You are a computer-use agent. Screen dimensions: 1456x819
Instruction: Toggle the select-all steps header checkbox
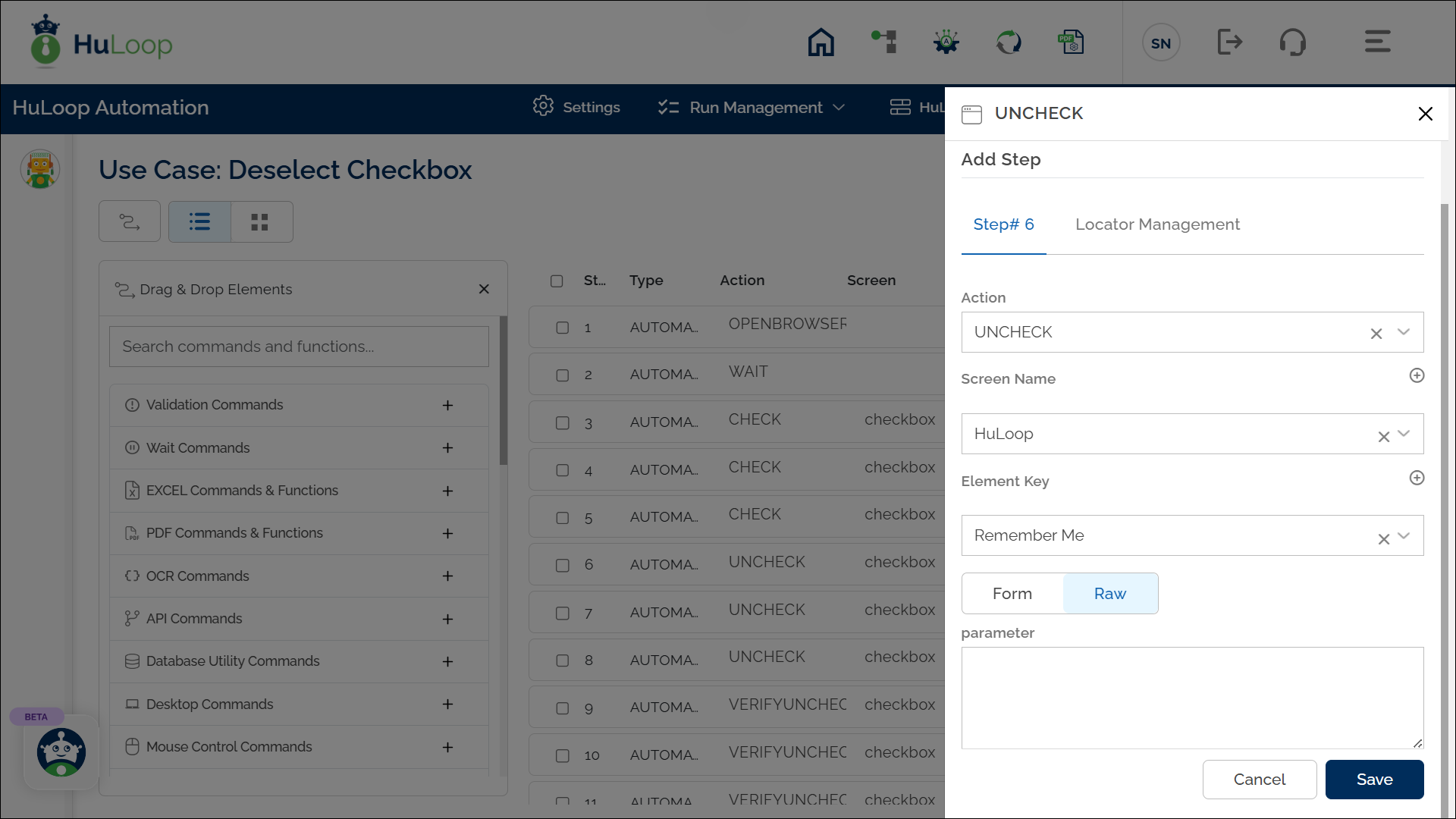(x=557, y=281)
